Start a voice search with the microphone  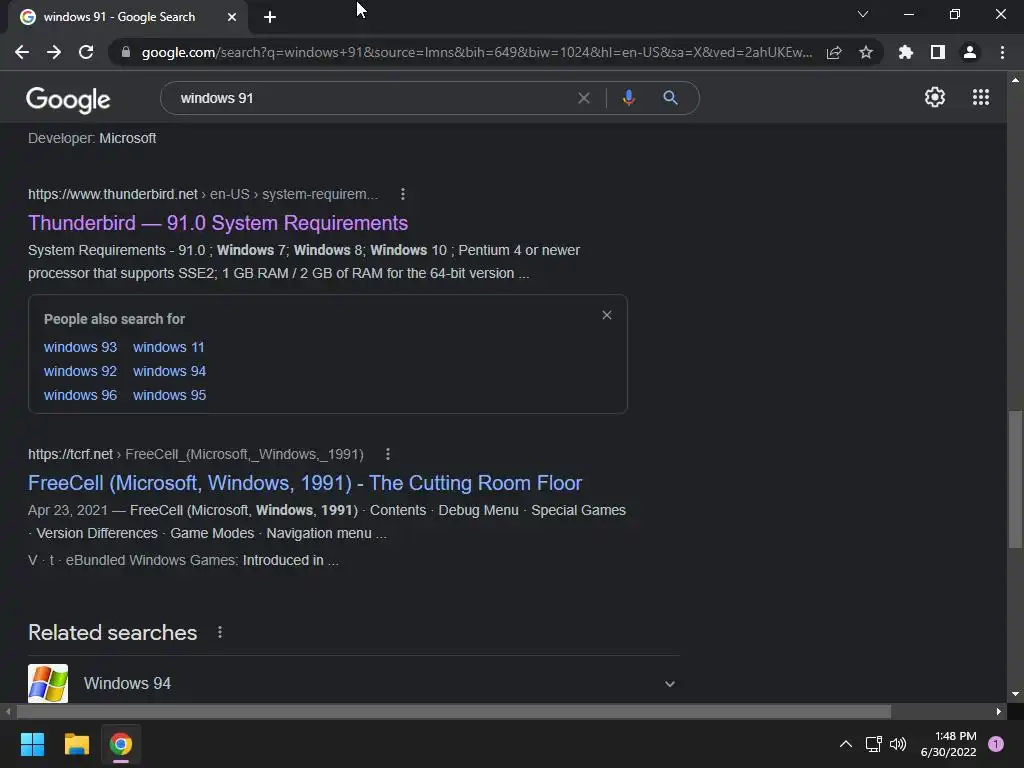[629, 98]
